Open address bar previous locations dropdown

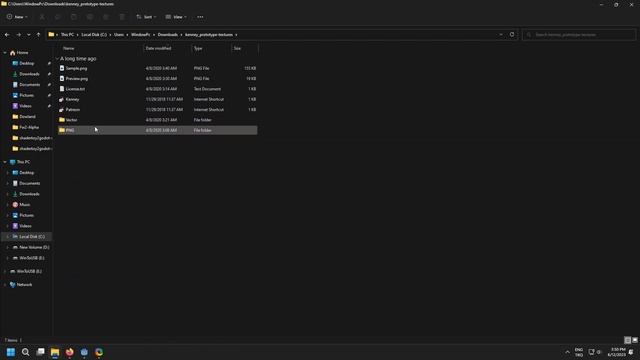501,35
